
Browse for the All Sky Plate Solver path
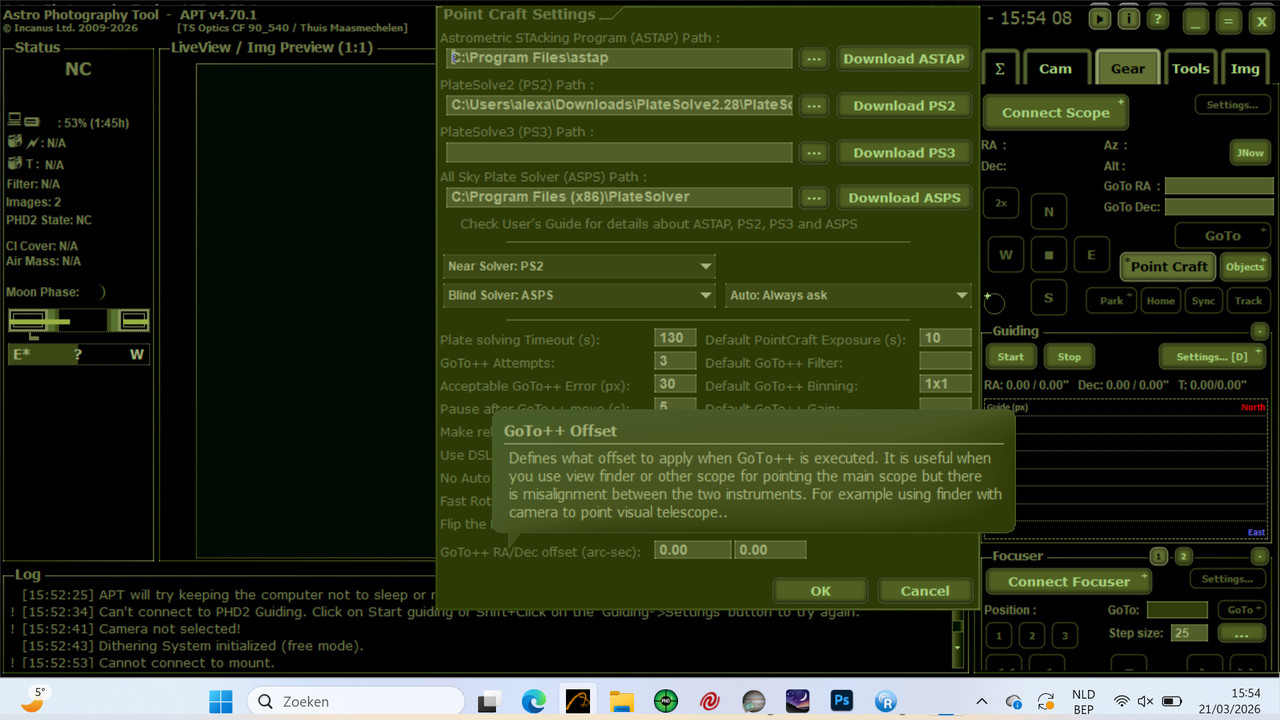point(814,198)
